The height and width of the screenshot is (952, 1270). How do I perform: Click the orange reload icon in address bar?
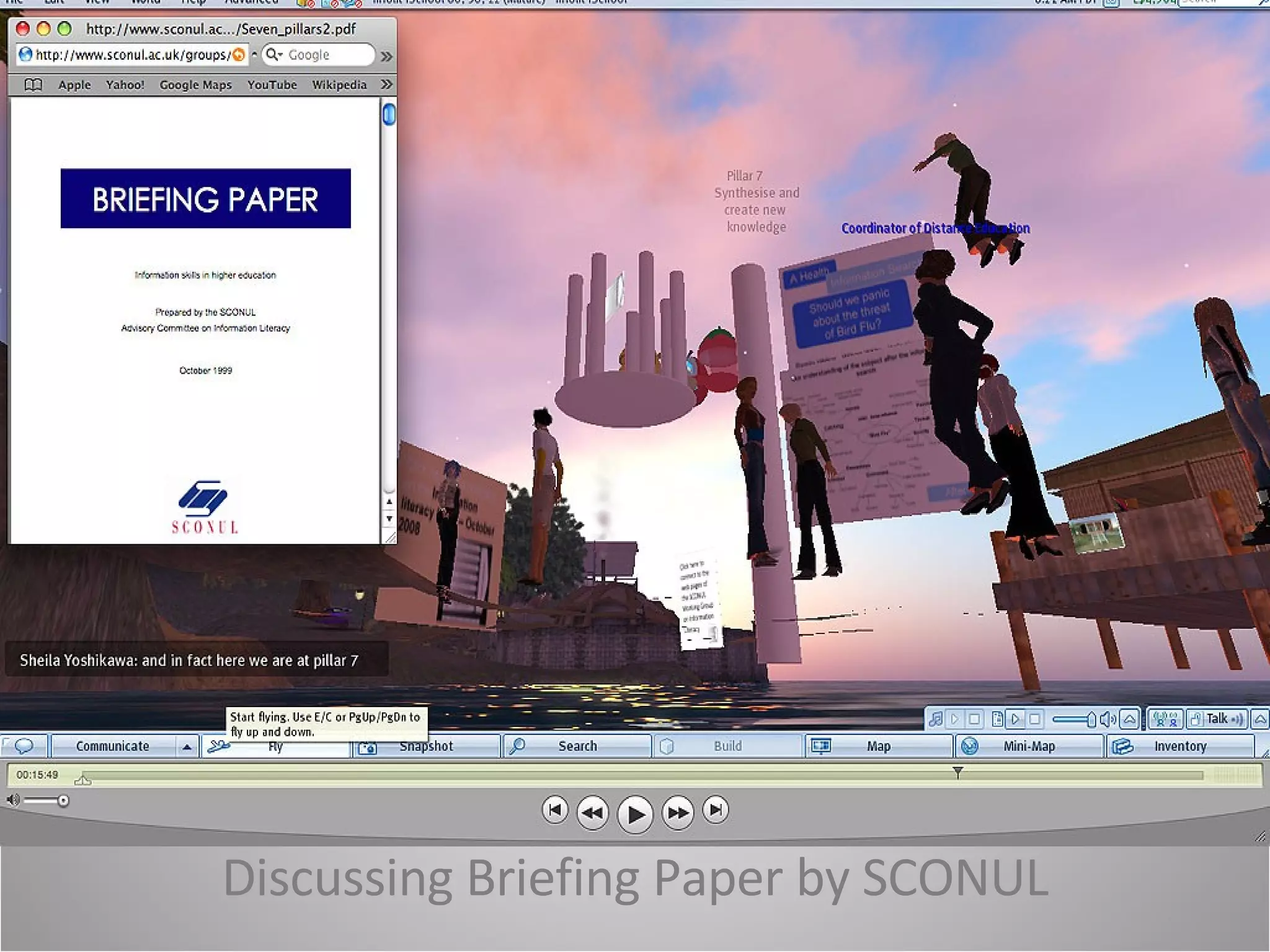(x=239, y=55)
